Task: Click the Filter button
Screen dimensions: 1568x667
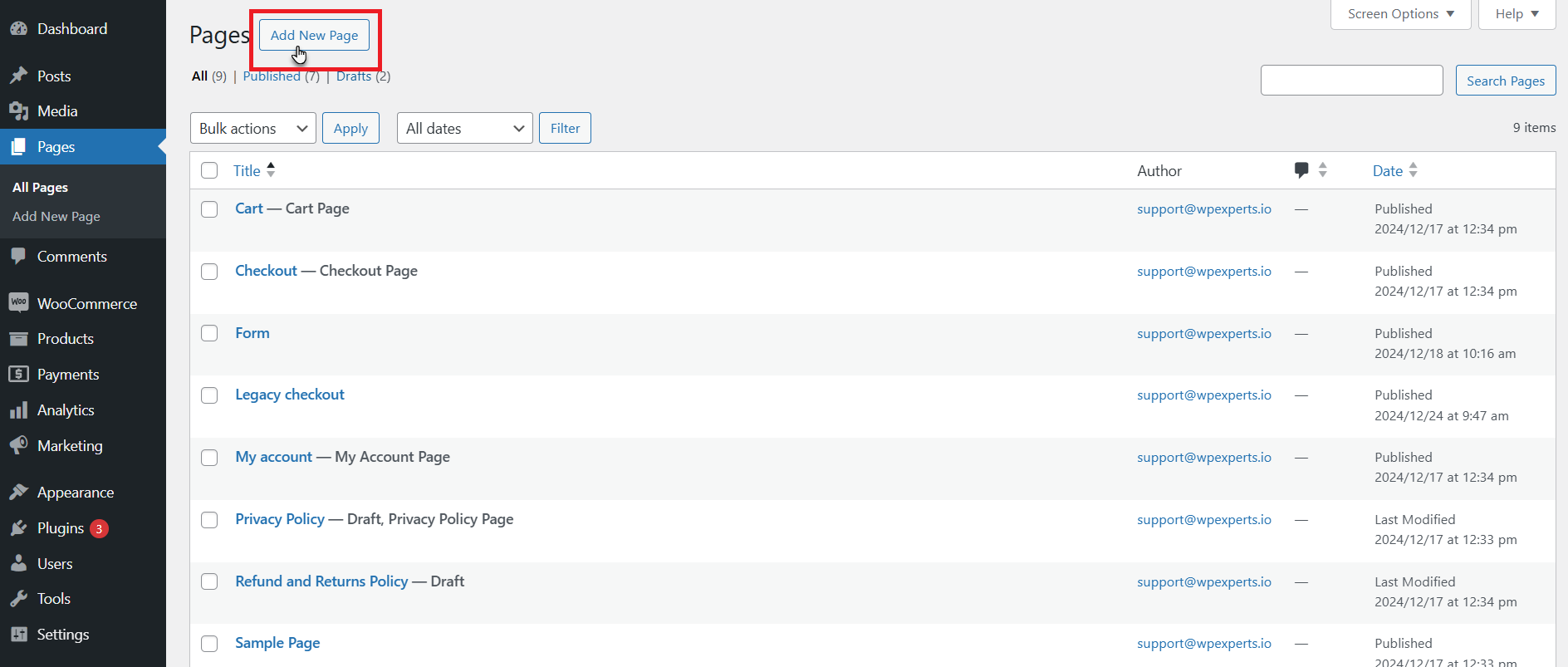Action: coord(565,128)
